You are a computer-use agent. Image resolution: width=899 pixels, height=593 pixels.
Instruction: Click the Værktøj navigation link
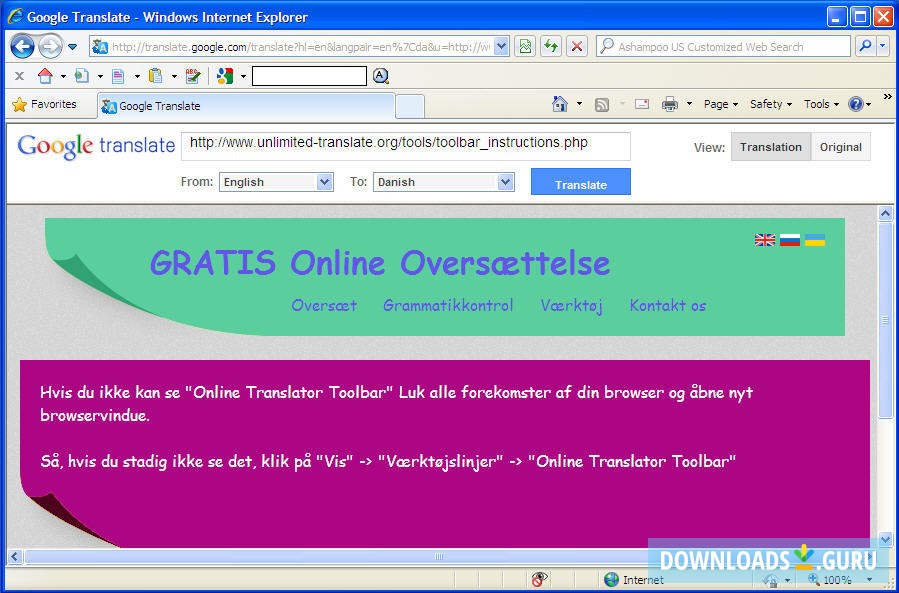click(x=571, y=306)
